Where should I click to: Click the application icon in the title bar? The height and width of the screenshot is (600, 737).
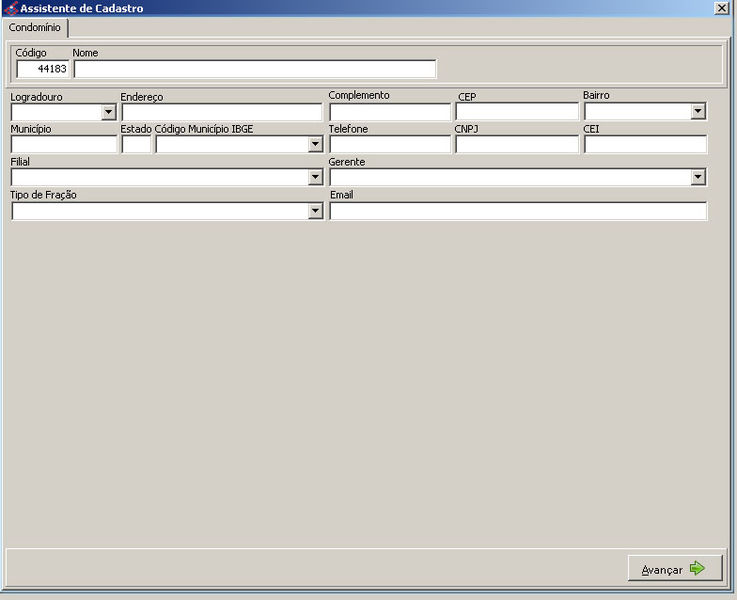click(x=11, y=8)
